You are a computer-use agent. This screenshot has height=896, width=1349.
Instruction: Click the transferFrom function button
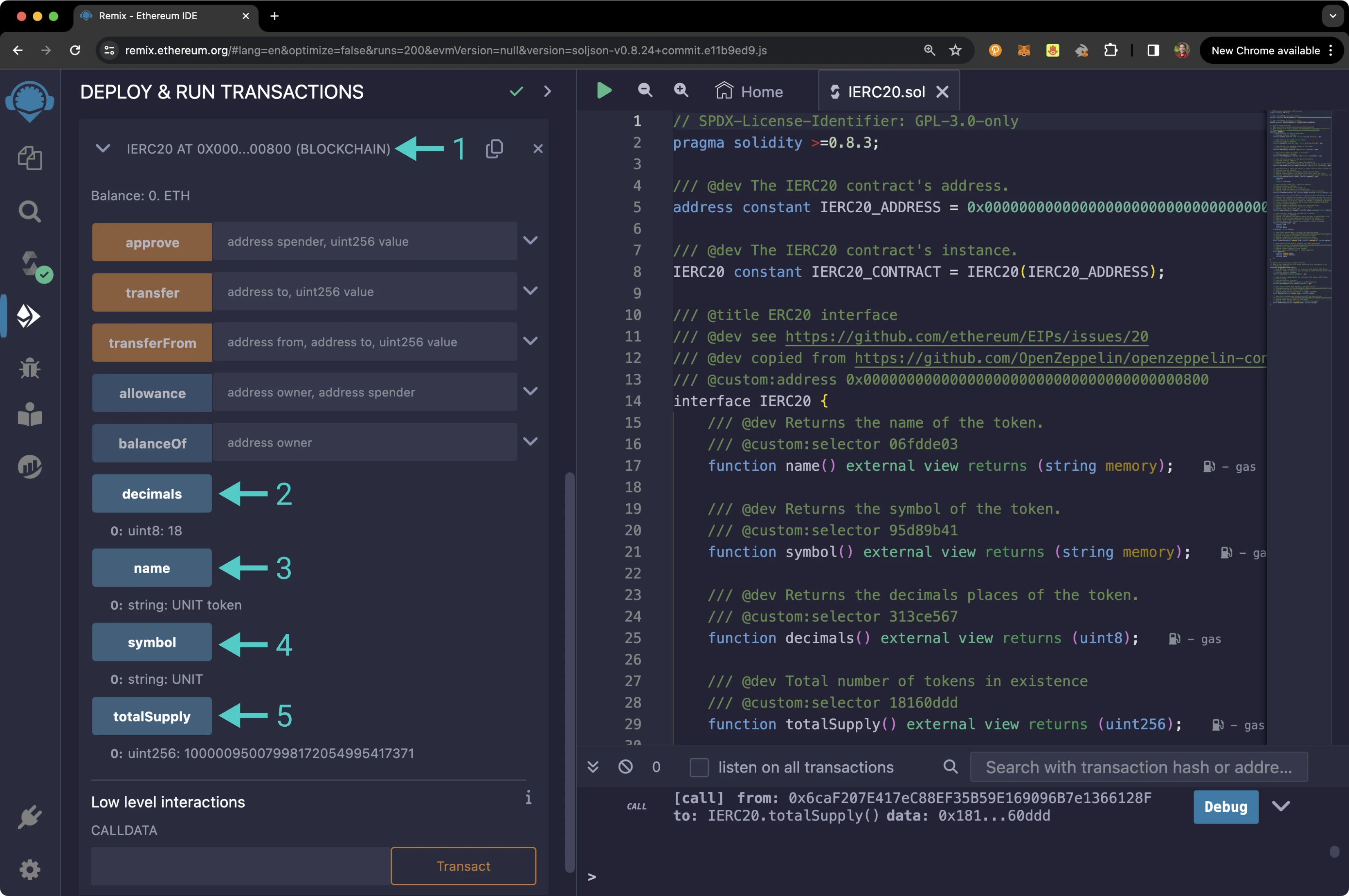(152, 342)
